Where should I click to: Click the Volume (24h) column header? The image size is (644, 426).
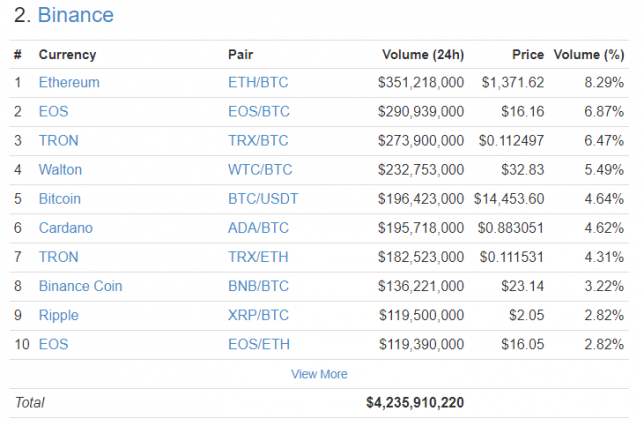pyautogui.click(x=423, y=55)
